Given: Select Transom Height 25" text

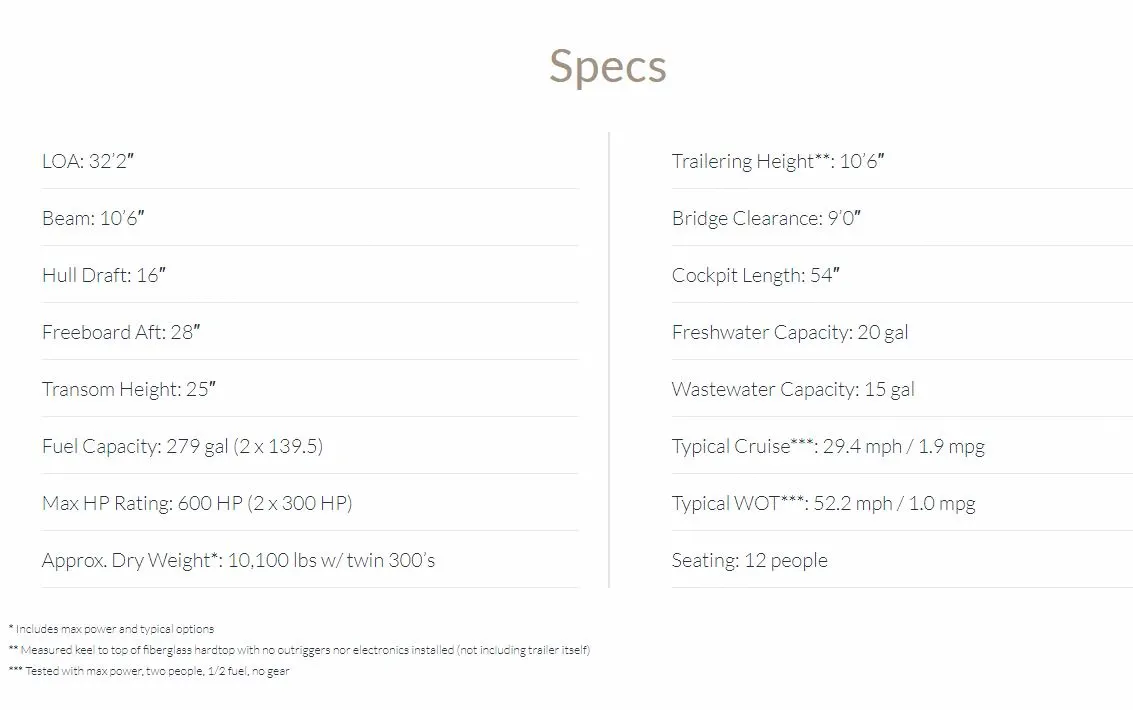Looking at the screenshot, I should [x=129, y=389].
